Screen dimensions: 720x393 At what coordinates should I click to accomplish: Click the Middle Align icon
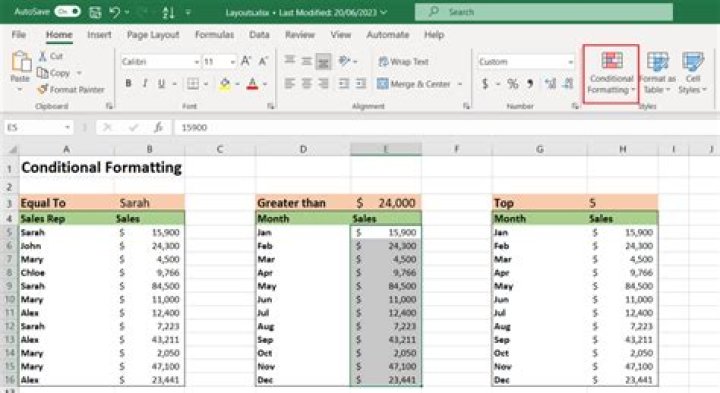(x=306, y=61)
